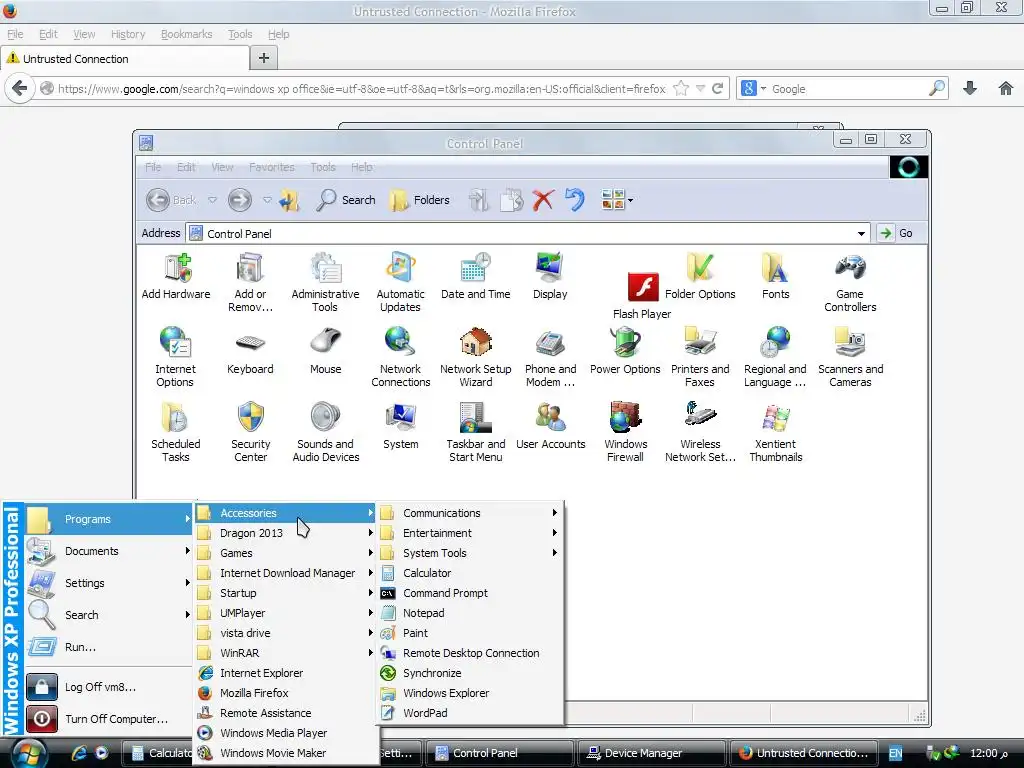The image size is (1024, 768).
Task: Click Turn Off Computer
Action: pos(108,719)
